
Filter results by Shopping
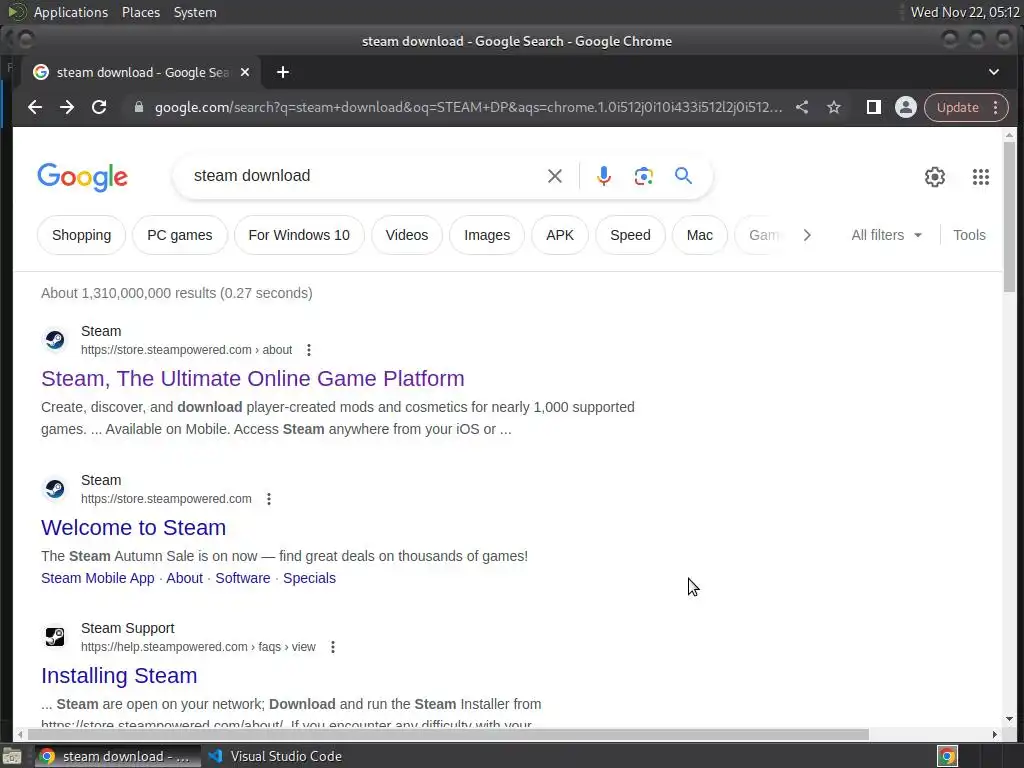click(82, 235)
